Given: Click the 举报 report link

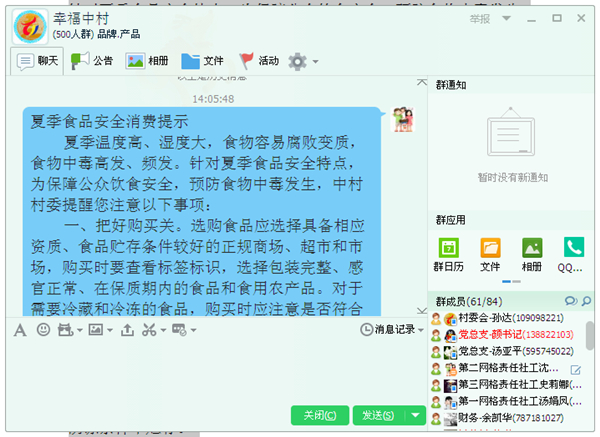Looking at the screenshot, I should pyautogui.click(x=480, y=19).
